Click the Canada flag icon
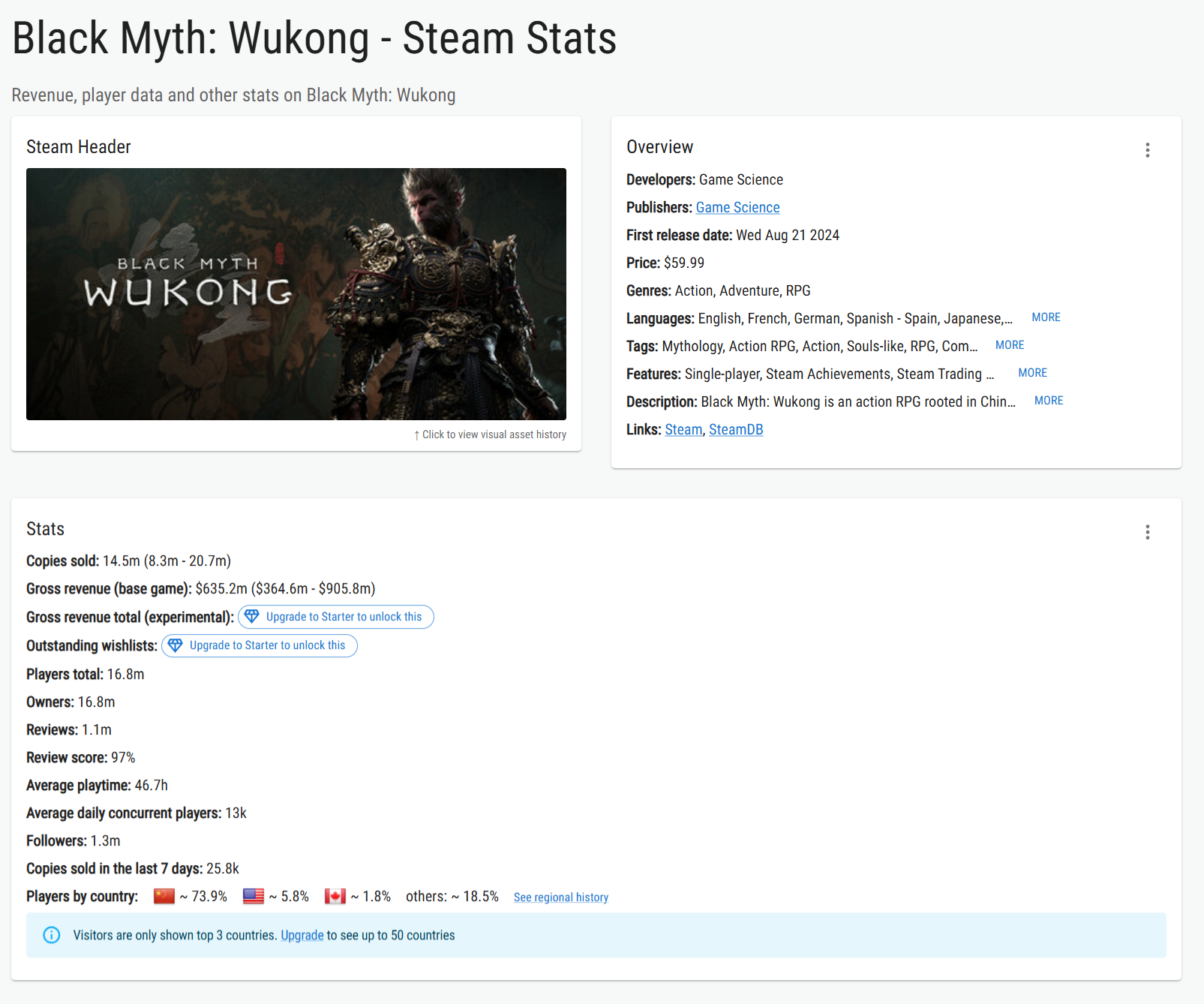The image size is (1204, 1004). [x=335, y=896]
